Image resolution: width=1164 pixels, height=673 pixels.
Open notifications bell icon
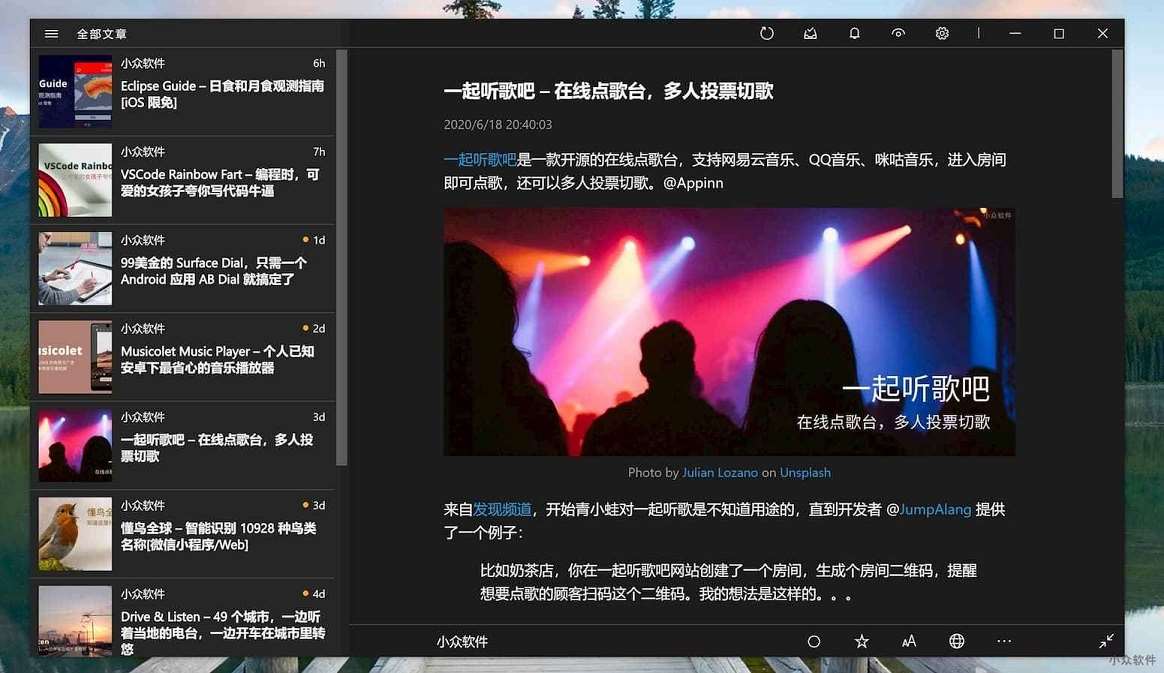pos(854,33)
